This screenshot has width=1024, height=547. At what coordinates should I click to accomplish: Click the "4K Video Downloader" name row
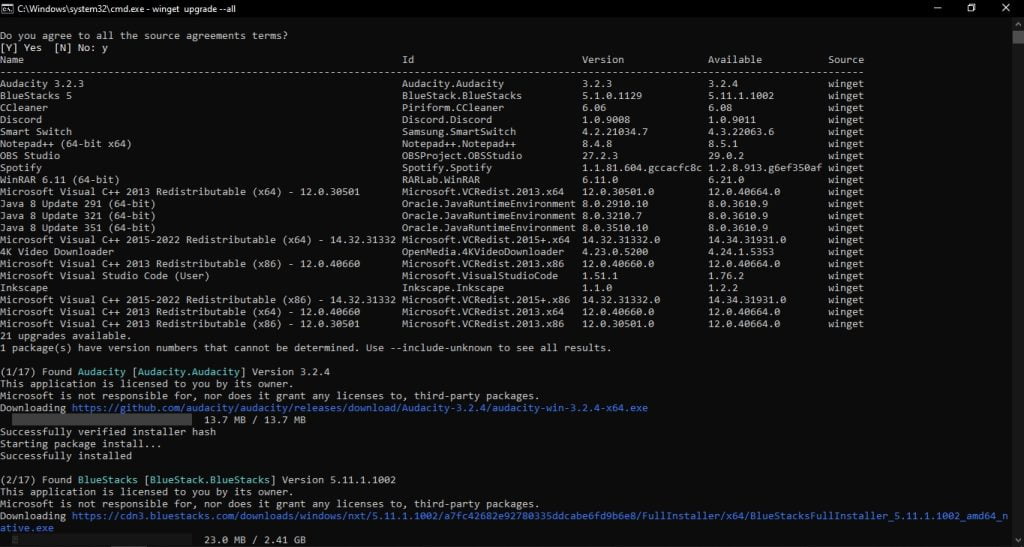pyautogui.click(x=57, y=251)
